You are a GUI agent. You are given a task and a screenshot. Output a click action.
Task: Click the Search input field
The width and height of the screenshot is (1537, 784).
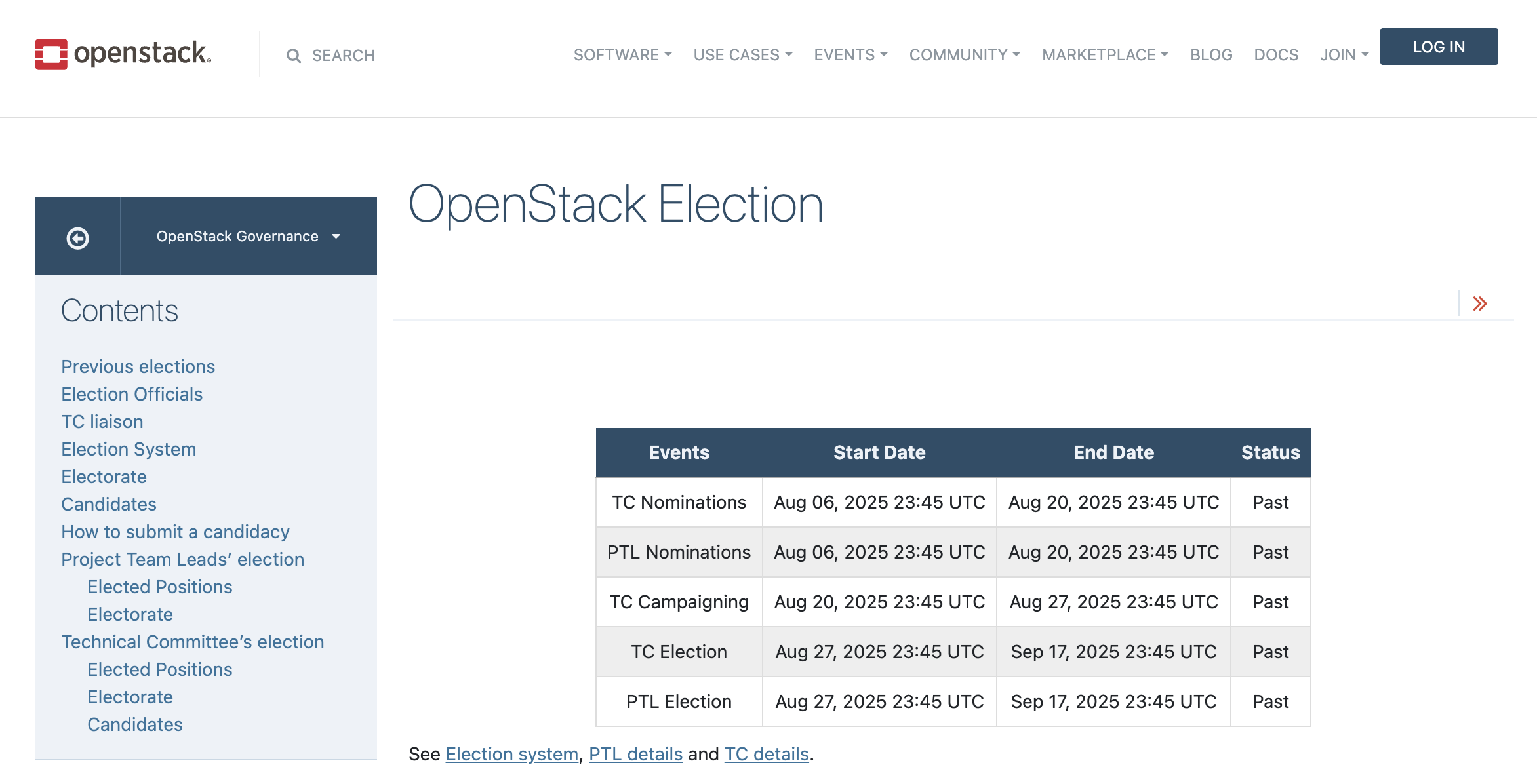(344, 56)
